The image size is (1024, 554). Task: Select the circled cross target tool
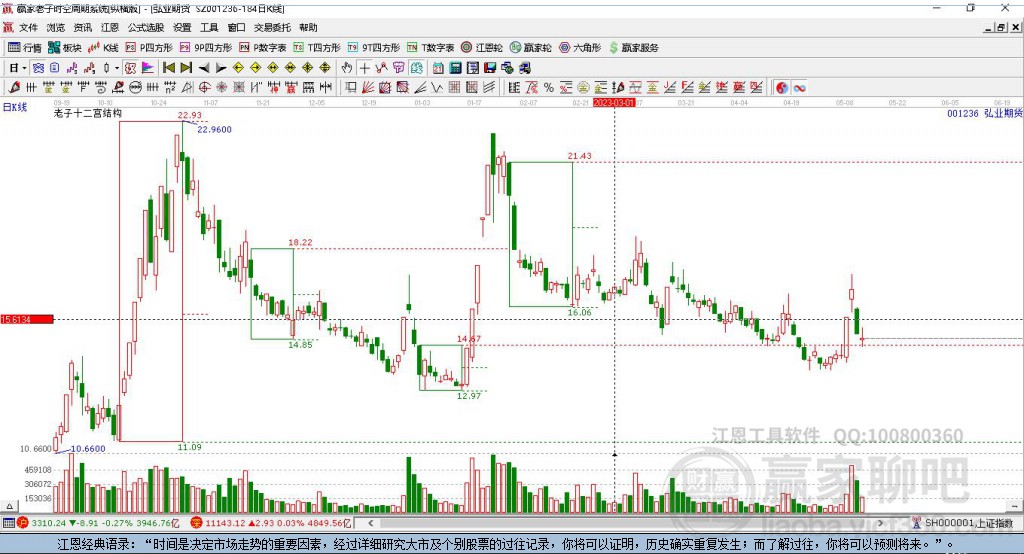pos(204,87)
